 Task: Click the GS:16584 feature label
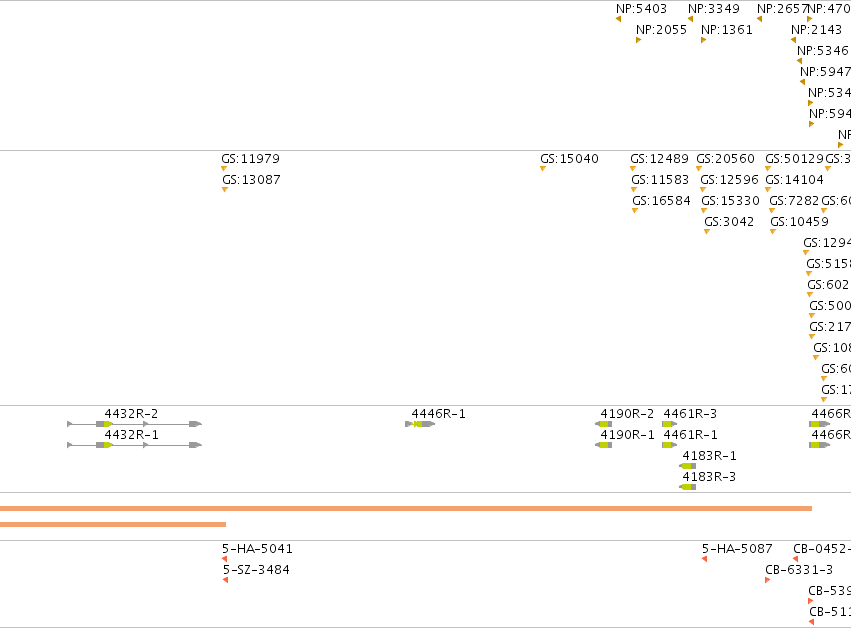[661, 201]
